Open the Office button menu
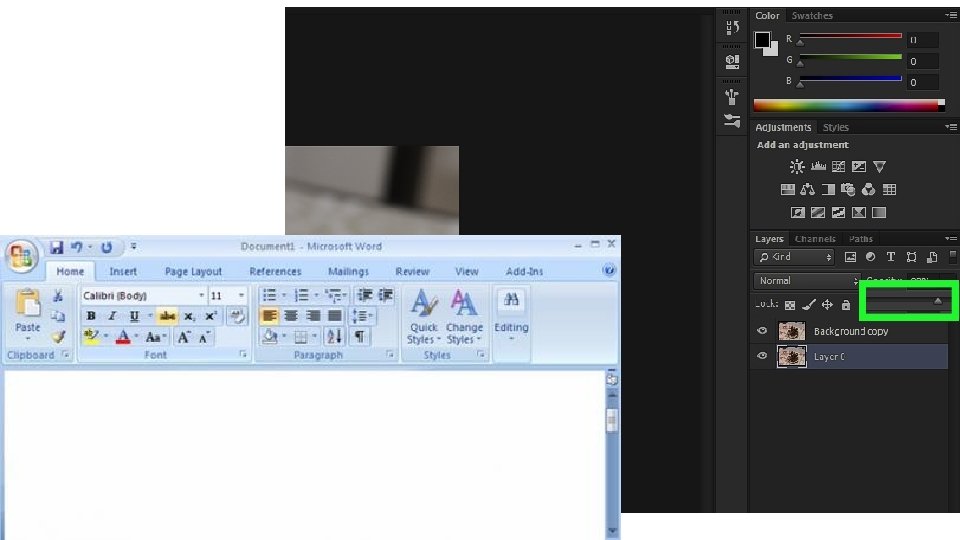This screenshot has height=540, width=960. (21, 255)
